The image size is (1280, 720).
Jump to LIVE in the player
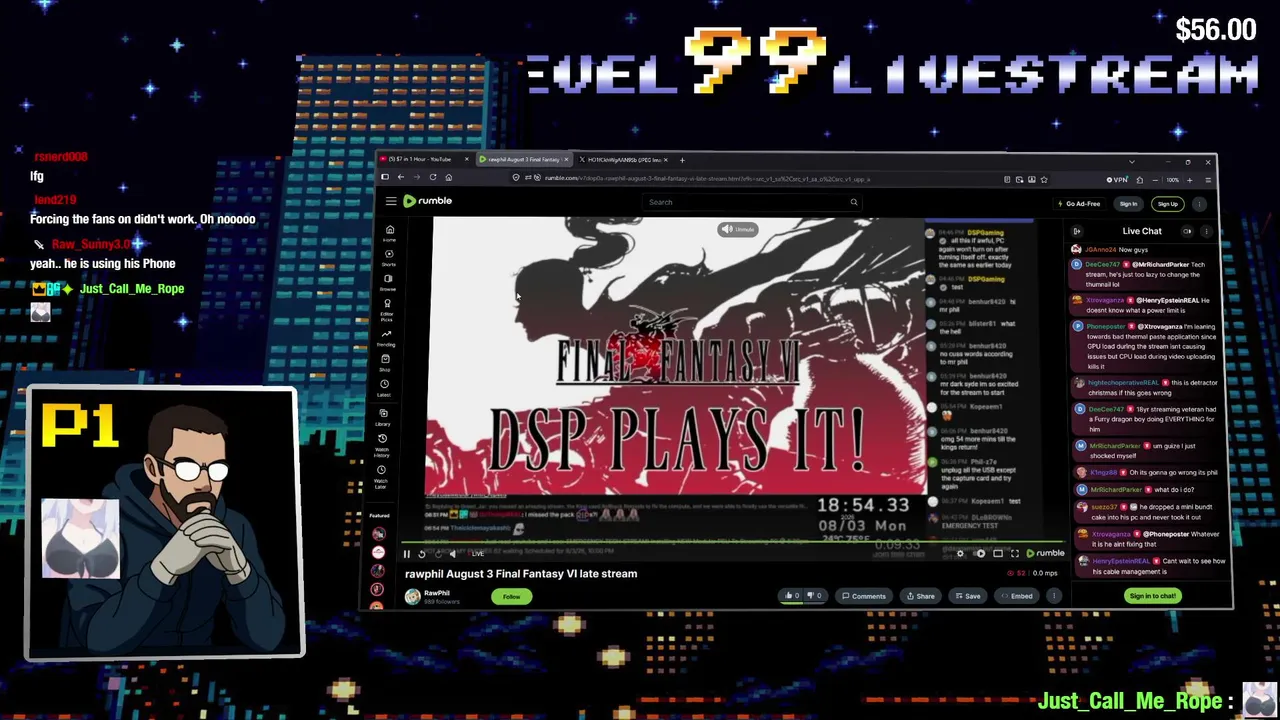tap(476, 554)
